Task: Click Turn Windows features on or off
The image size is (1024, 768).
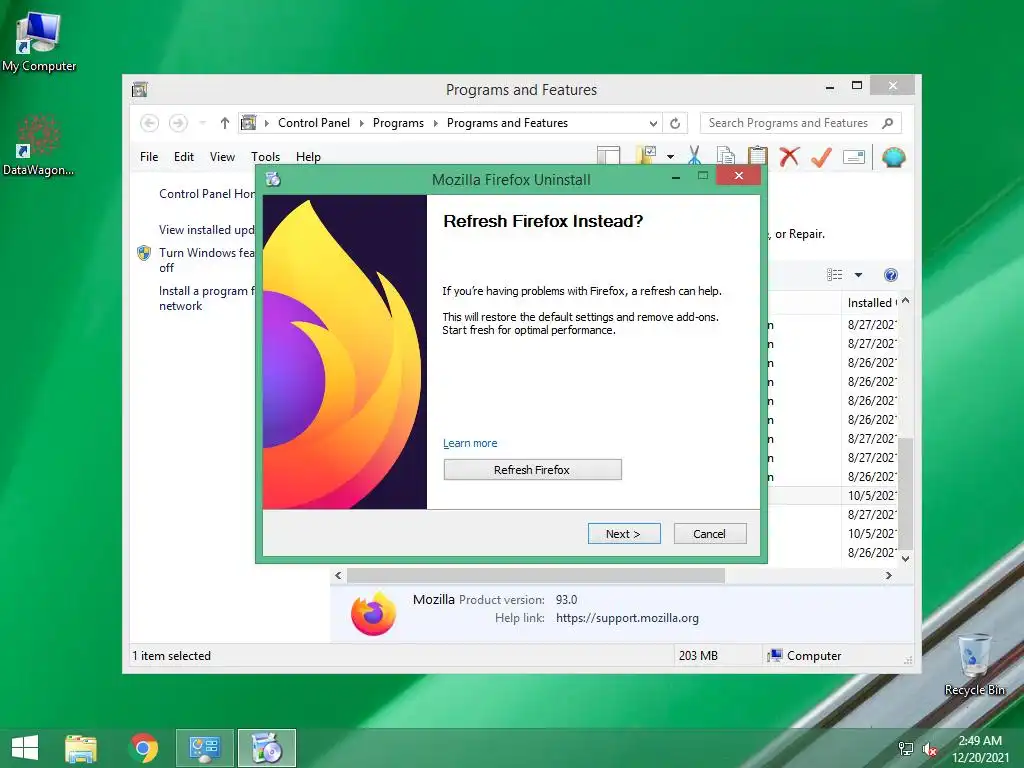Action: tap(206, 260)
